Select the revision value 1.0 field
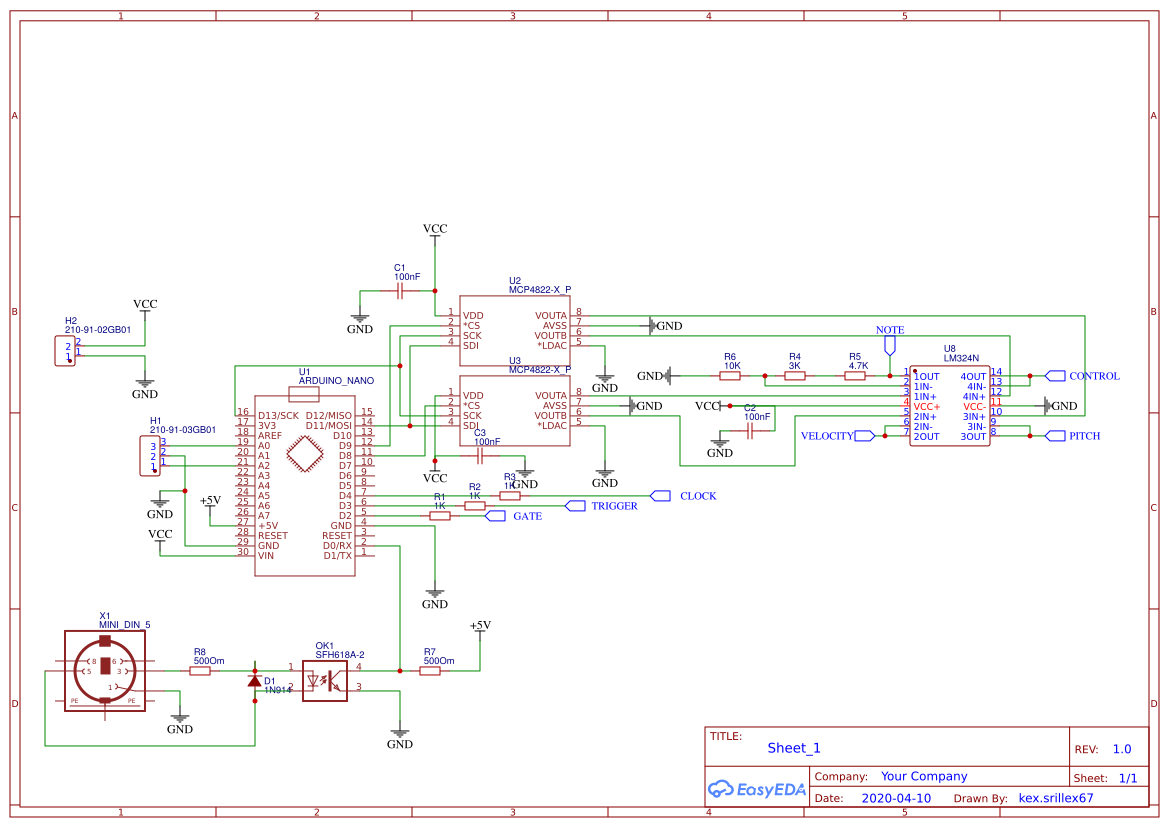 [x=1123, y=748]
